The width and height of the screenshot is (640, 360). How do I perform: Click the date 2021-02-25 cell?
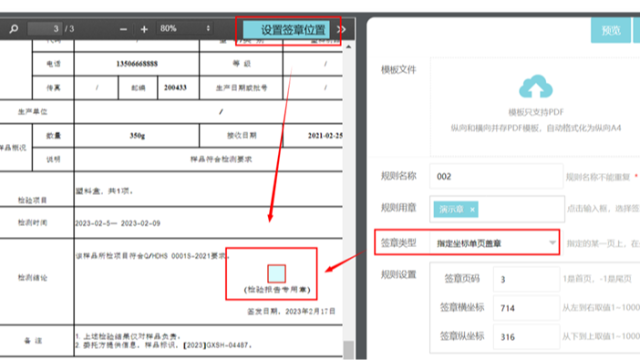(313, 136)
